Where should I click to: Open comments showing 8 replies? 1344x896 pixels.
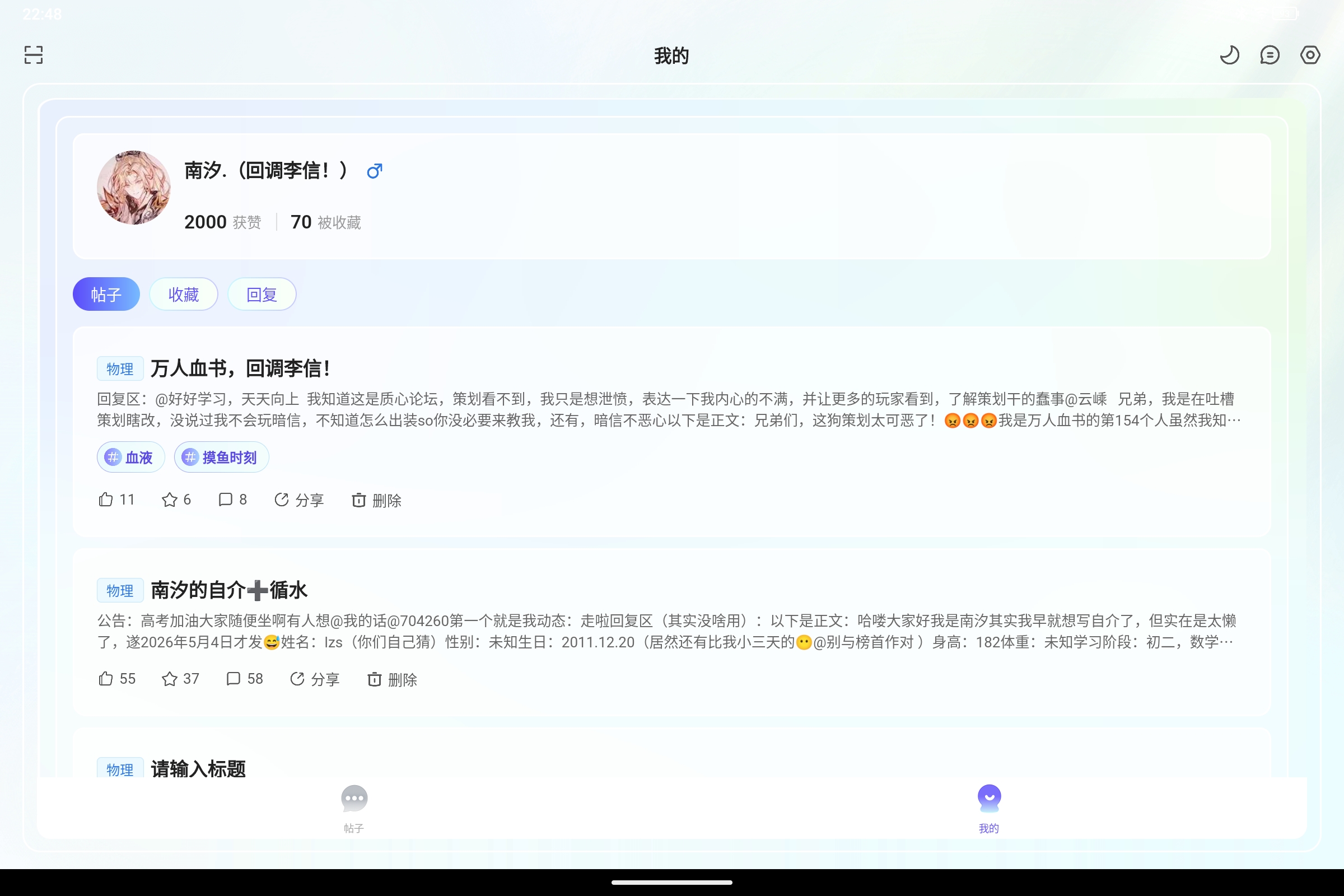coord(232,500)
